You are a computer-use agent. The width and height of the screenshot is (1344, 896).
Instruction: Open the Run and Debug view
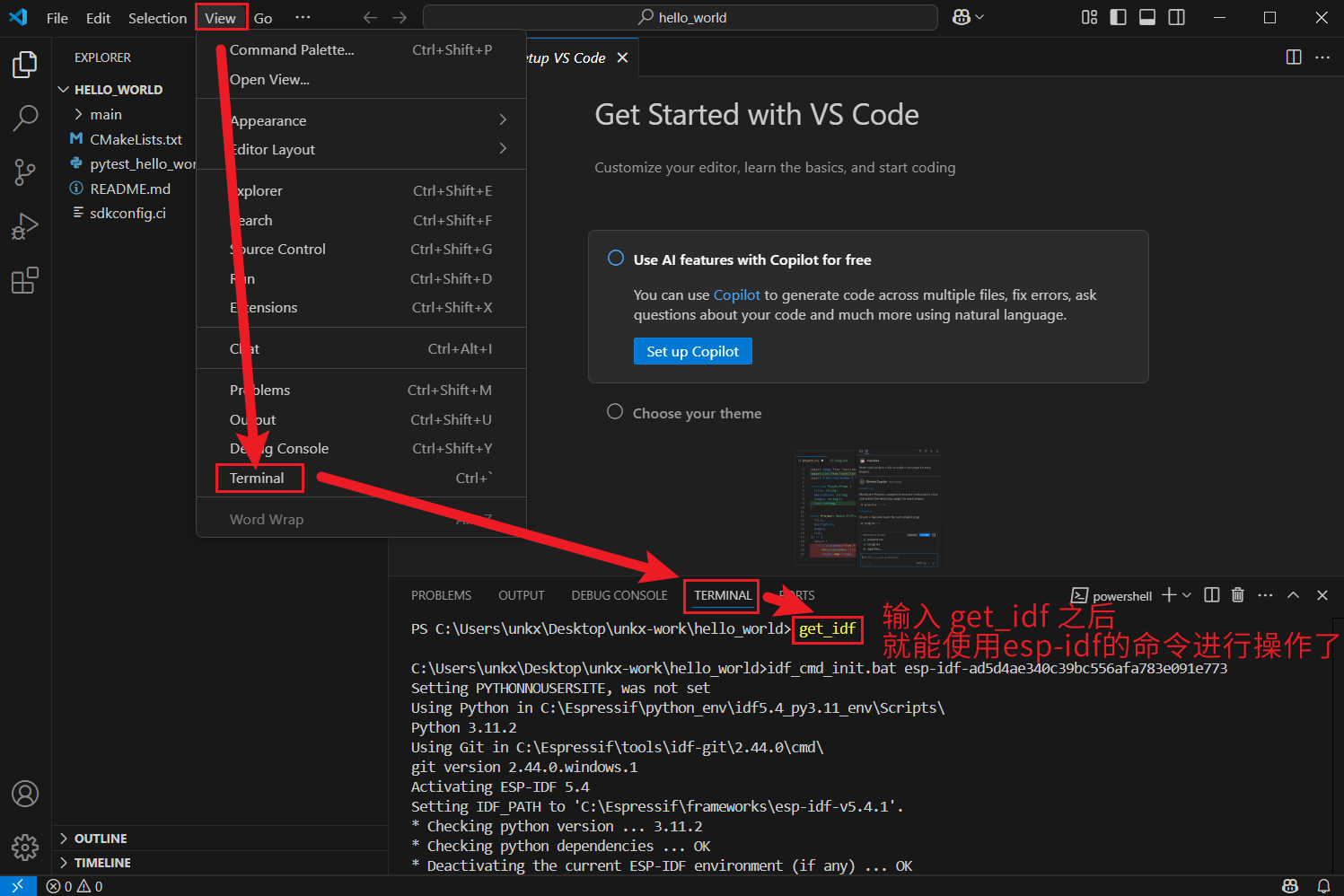pyautogui.click(x=24, y=225)
